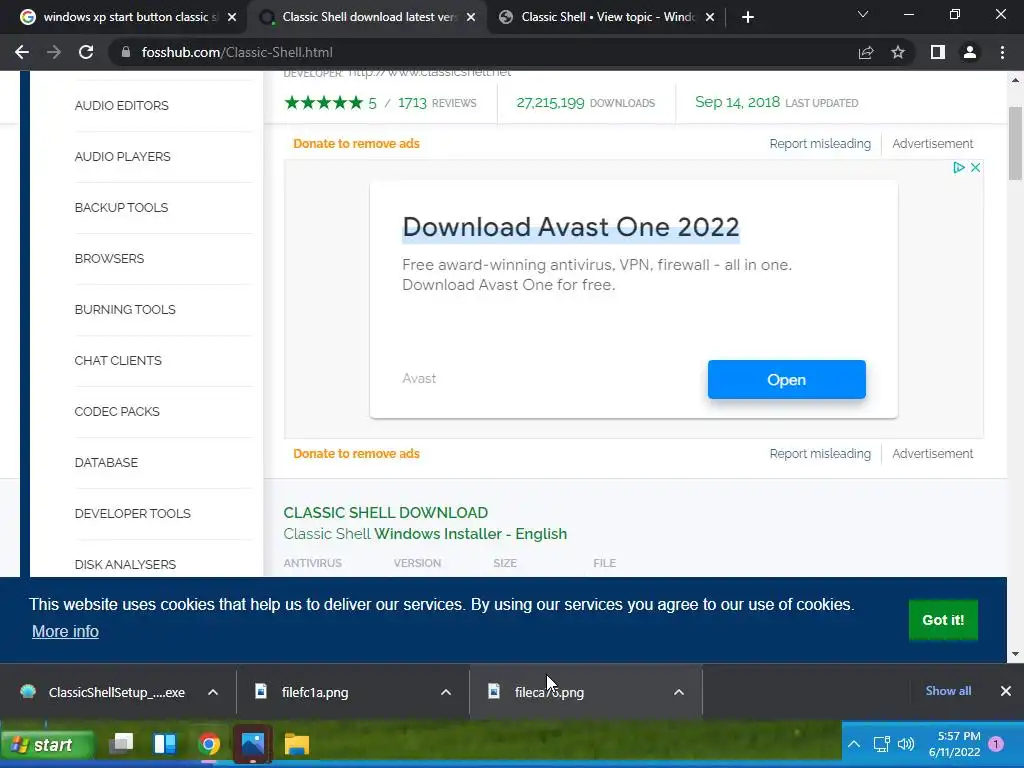Open the AUDIO EDITORS category

pyautogui.click(x=121, y=106)
